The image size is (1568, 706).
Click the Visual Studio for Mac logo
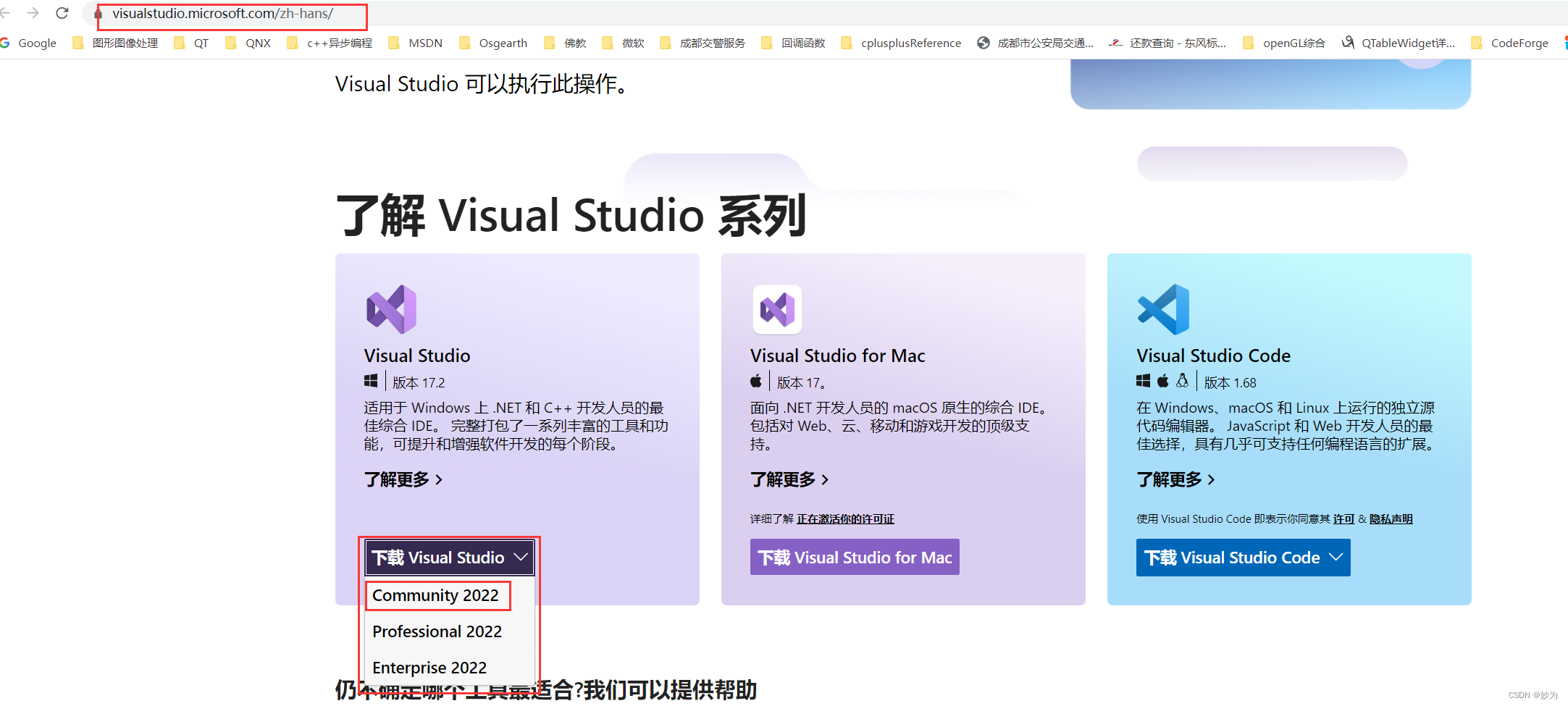point(777,309)
